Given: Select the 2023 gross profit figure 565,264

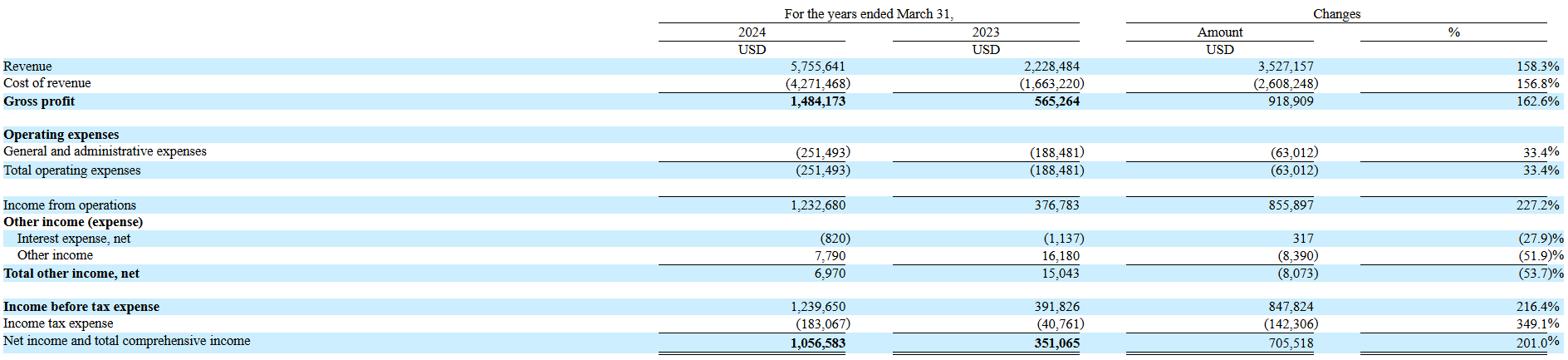Looking at the screenshot, I should 1056,101.
